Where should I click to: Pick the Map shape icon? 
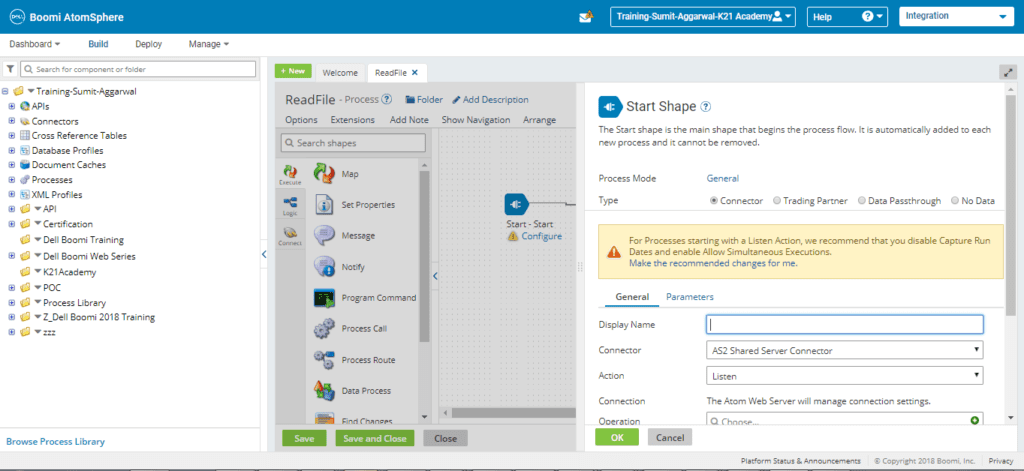tap(325, 174)
